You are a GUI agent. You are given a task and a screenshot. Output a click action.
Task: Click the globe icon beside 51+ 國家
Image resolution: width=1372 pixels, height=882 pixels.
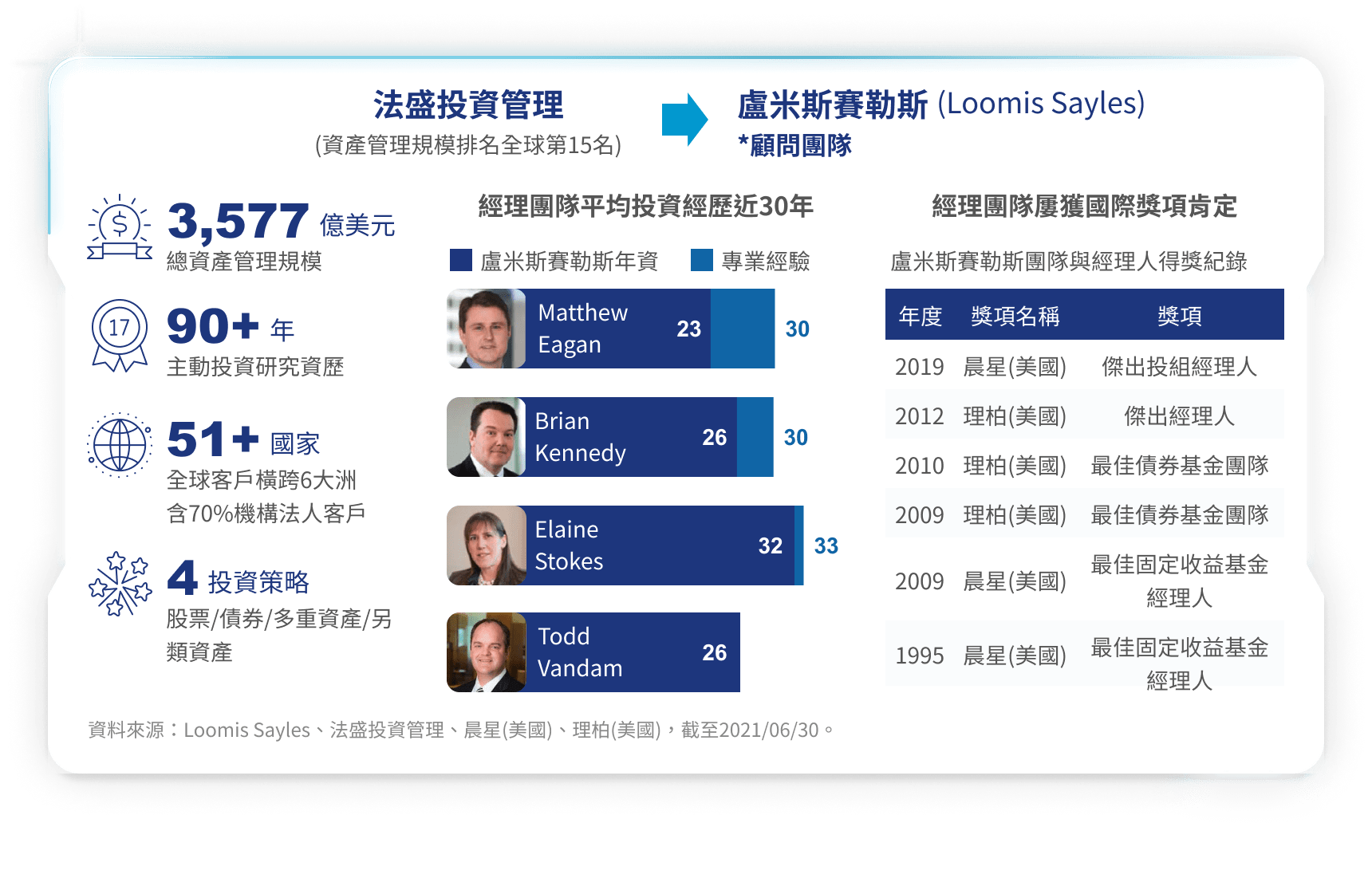pos(120,444)
